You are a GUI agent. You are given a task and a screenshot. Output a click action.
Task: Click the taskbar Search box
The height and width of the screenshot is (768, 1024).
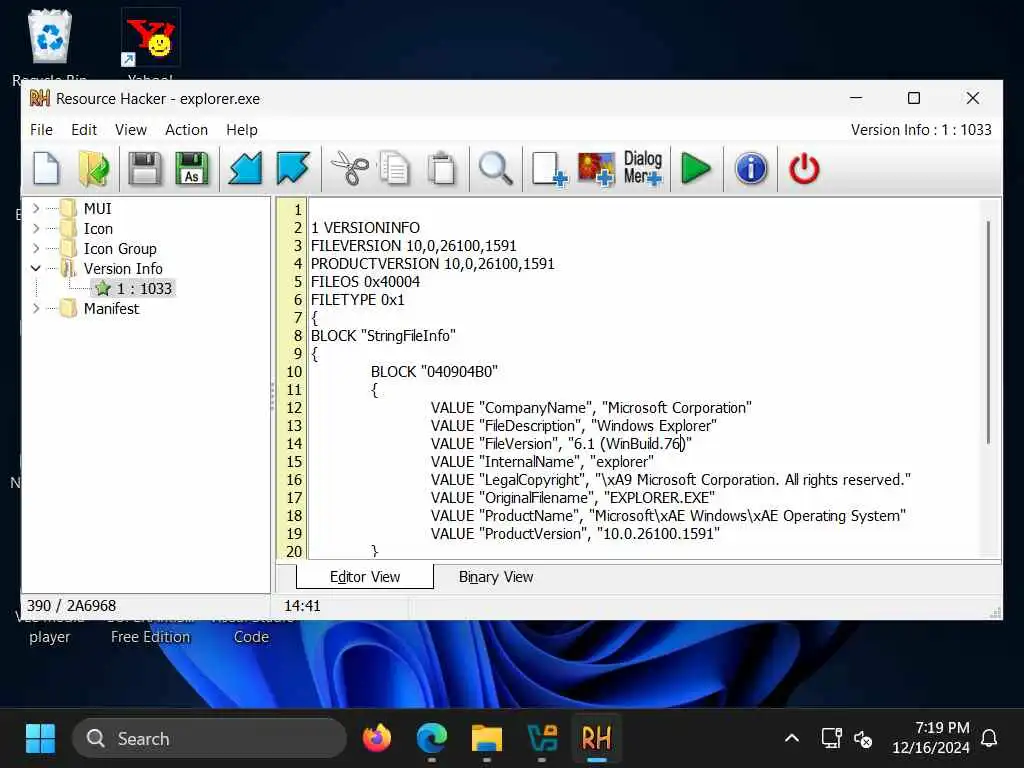tap(209, 739)
